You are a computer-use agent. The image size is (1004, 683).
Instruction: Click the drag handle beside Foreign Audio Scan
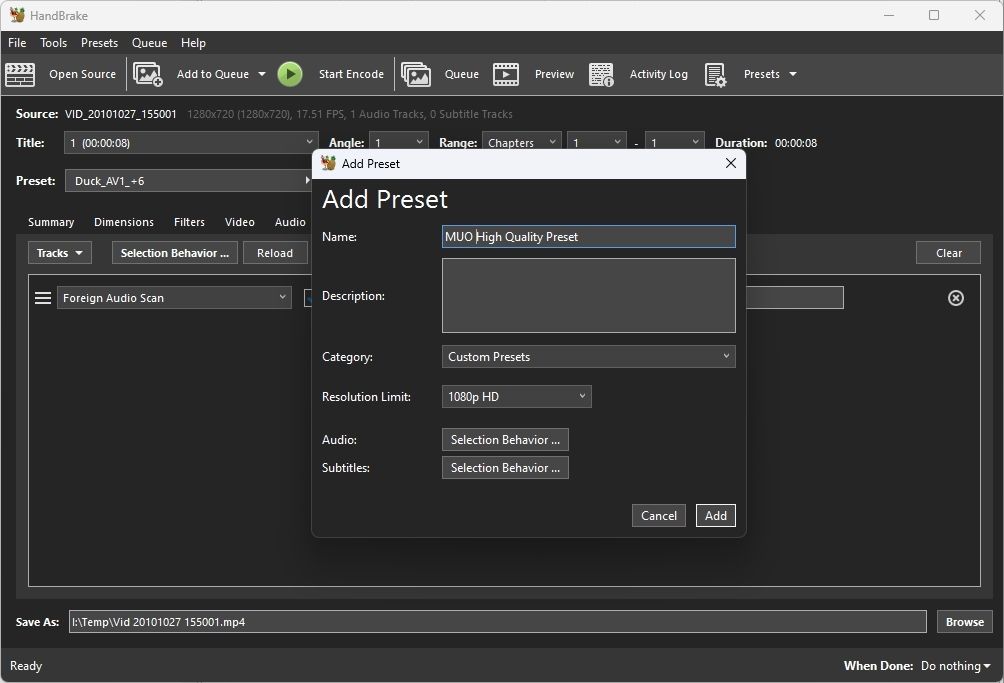[40, 297]
